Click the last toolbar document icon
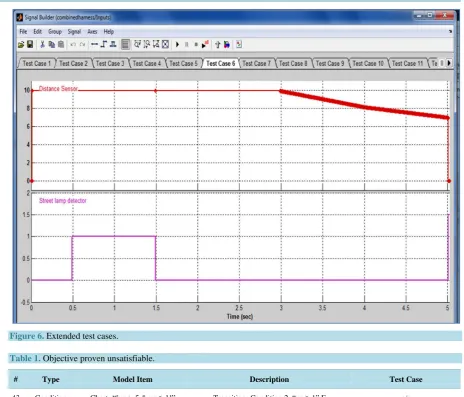 239,44
